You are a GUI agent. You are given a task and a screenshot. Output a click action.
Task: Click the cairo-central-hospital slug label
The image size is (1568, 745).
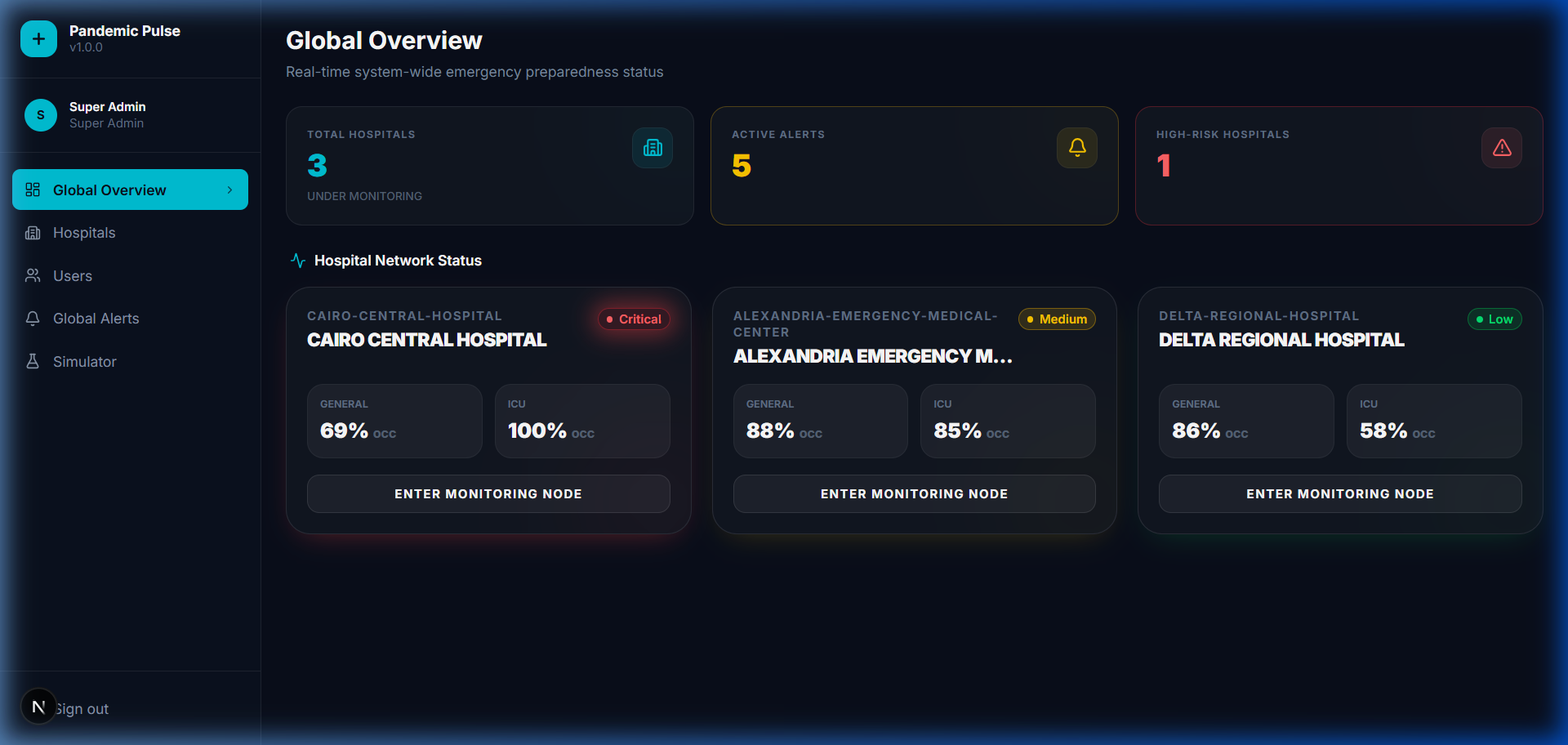(404, 316)
